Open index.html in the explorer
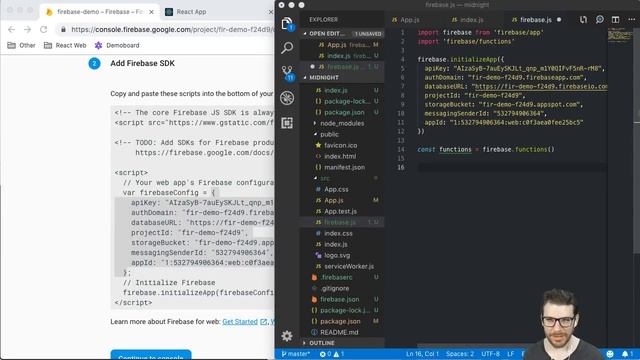The height and width of the screenshot is (360, 640). (340, 156)
